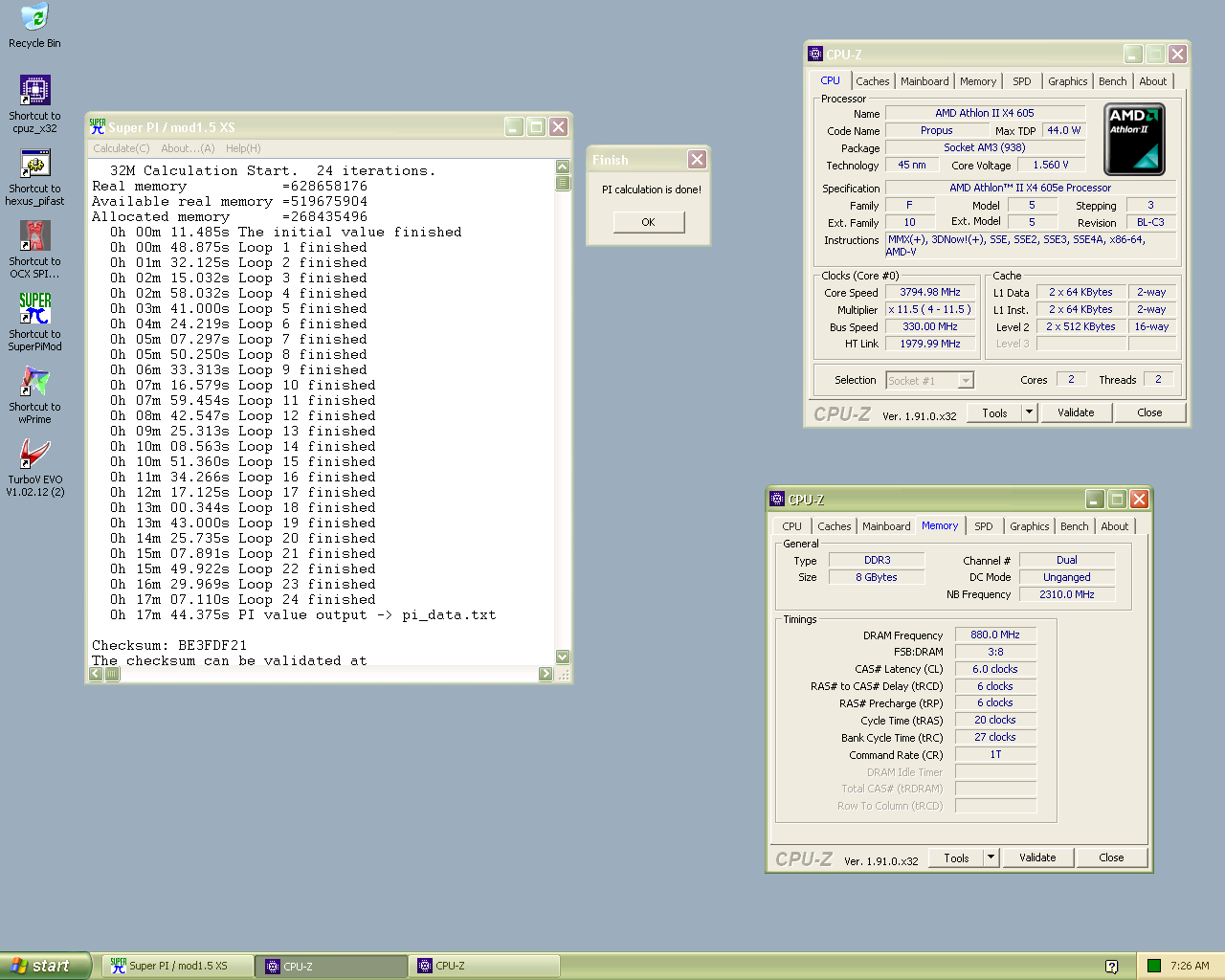The width and height of the screenshot is (1225, 980).
Task: Close the Finish dialog
Action: pos(698,159)
